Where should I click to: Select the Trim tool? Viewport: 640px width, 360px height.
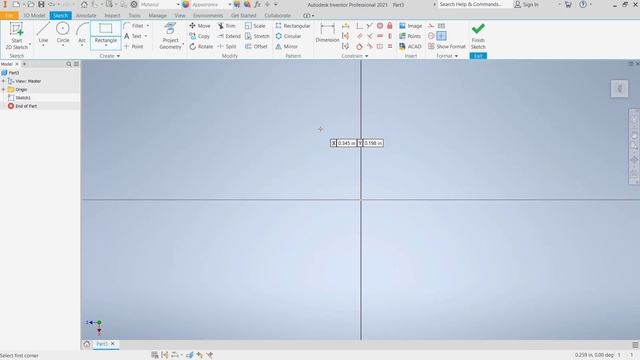tap(227, 26)
